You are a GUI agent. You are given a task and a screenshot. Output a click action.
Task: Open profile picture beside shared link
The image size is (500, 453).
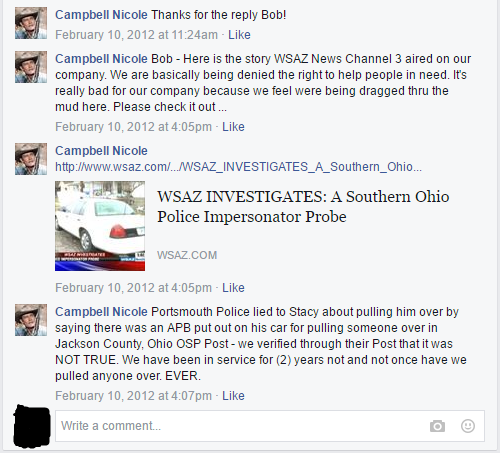[31, 159]
